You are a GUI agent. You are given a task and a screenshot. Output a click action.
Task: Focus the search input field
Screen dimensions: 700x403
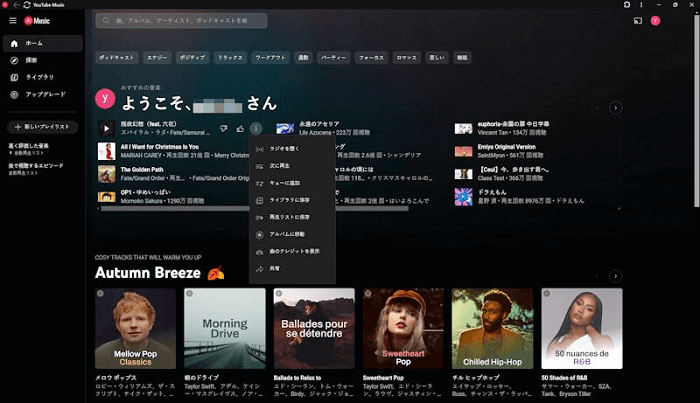coord(181,21)
